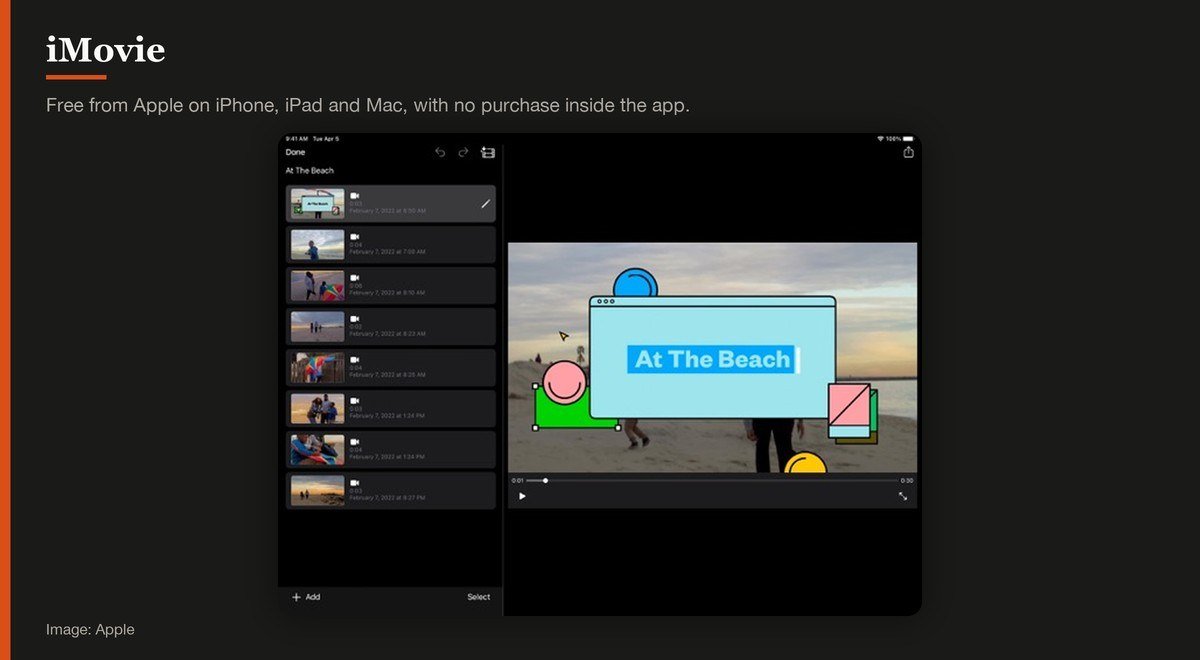
Task: Select the pink smiley face graphic in preview
Action: (564, 382)
